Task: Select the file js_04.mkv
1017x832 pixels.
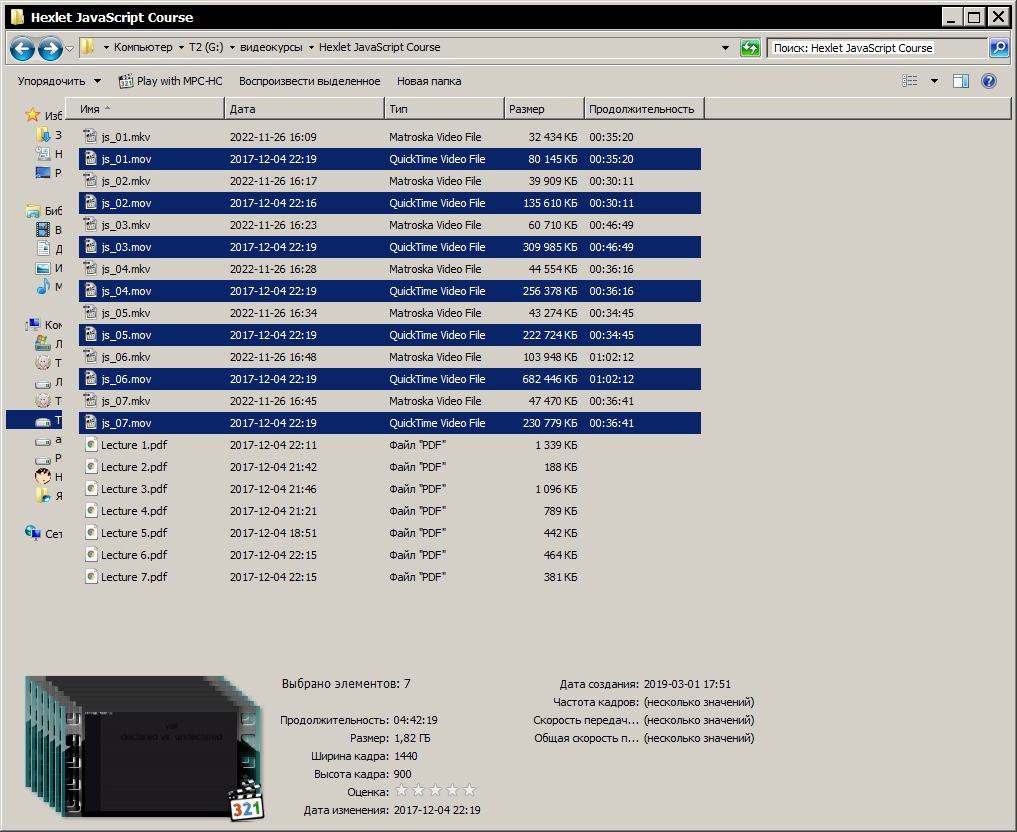Action: [389, 268]
